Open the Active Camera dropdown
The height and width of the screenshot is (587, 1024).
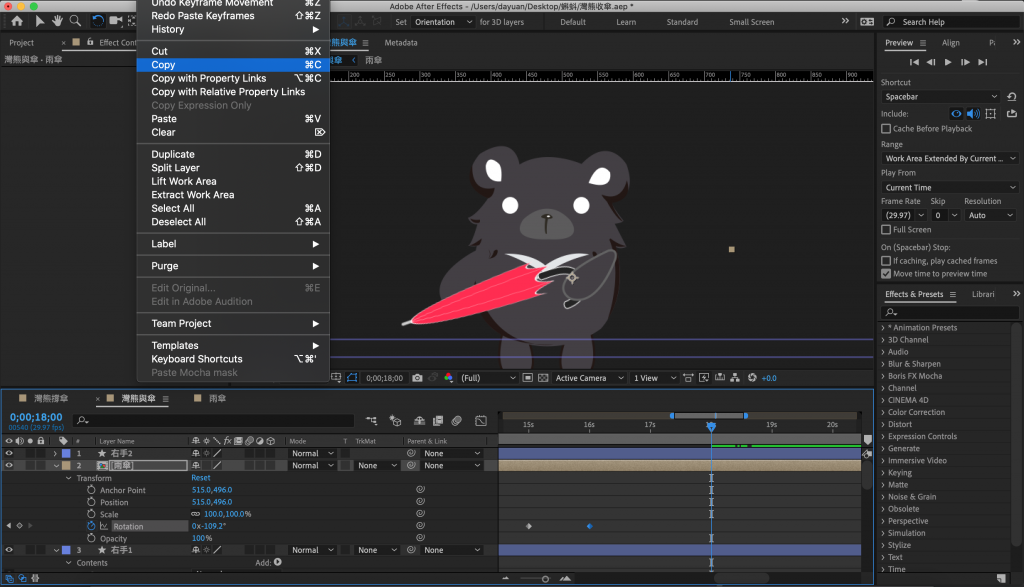tap(589, 378)
